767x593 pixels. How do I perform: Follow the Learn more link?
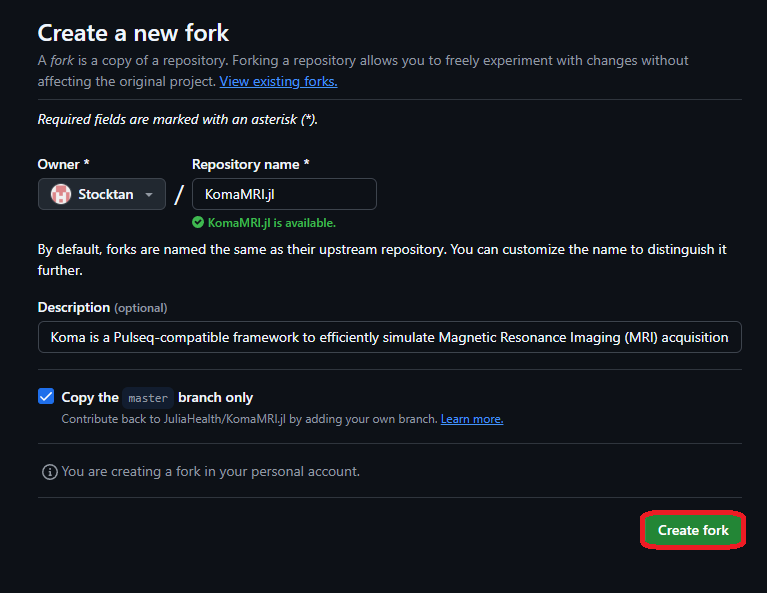(x=472, y=419)
